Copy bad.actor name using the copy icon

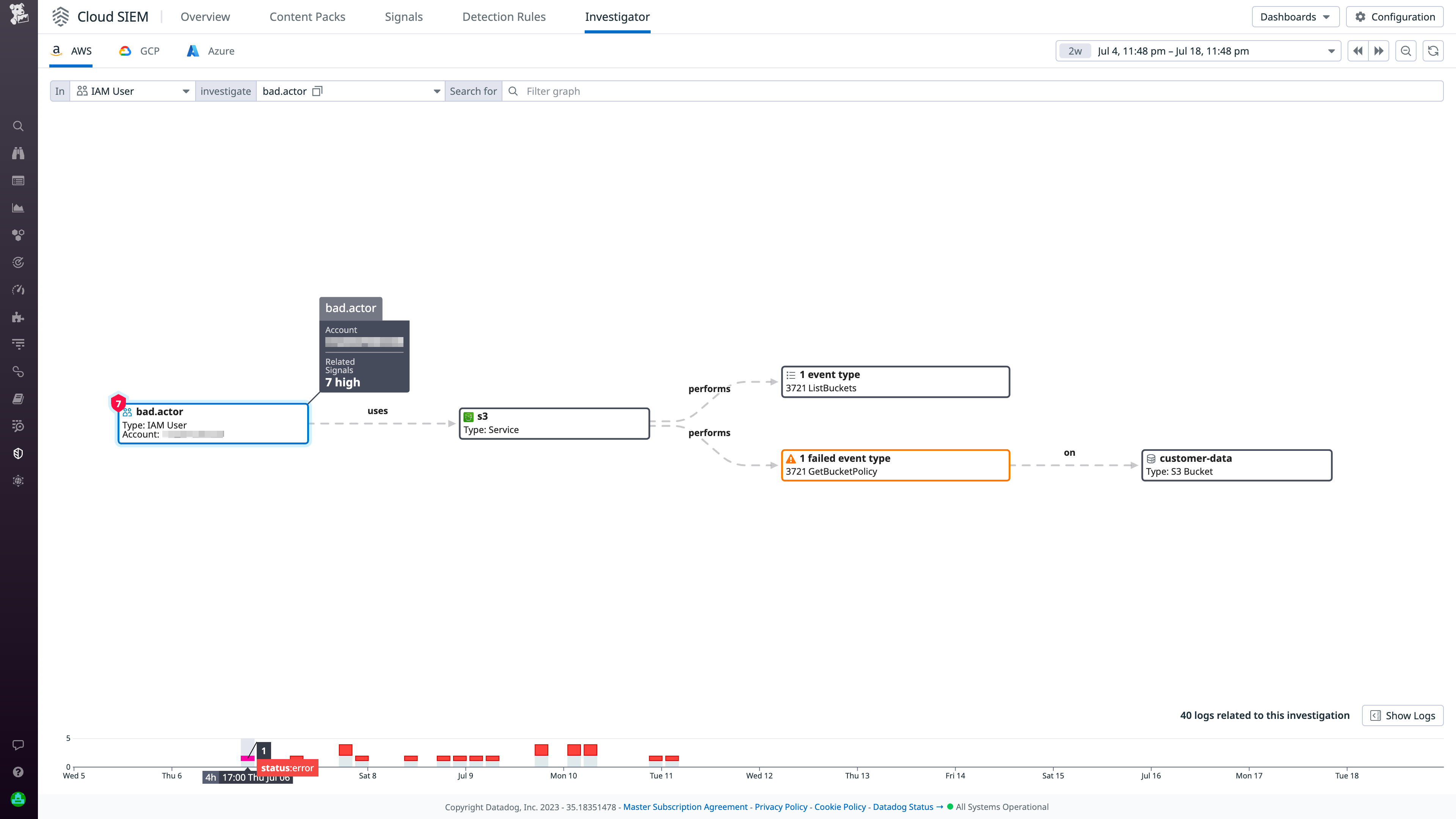coord(318,91)
